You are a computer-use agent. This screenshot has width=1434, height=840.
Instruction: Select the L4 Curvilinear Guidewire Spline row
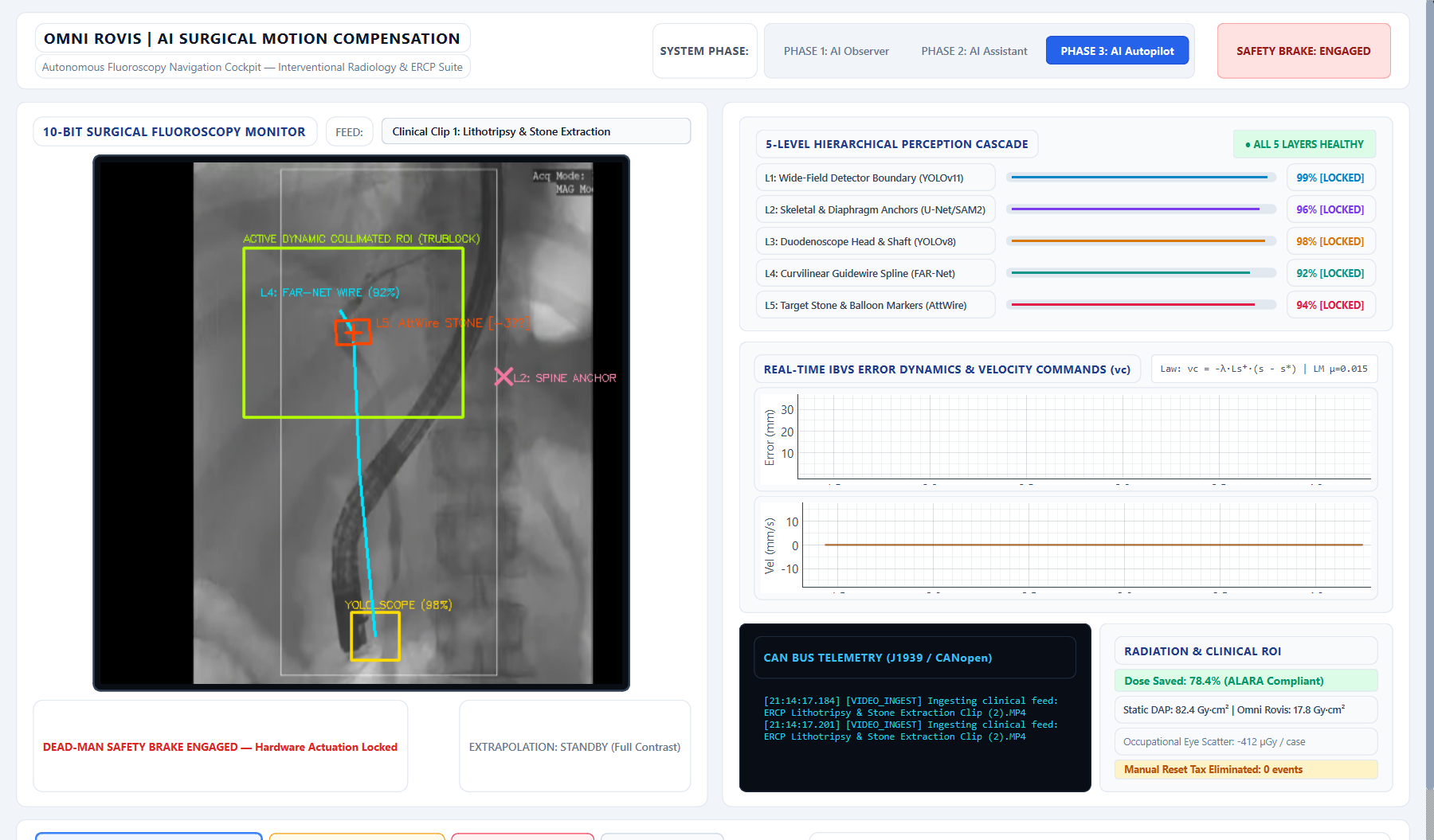pos(876,273)
